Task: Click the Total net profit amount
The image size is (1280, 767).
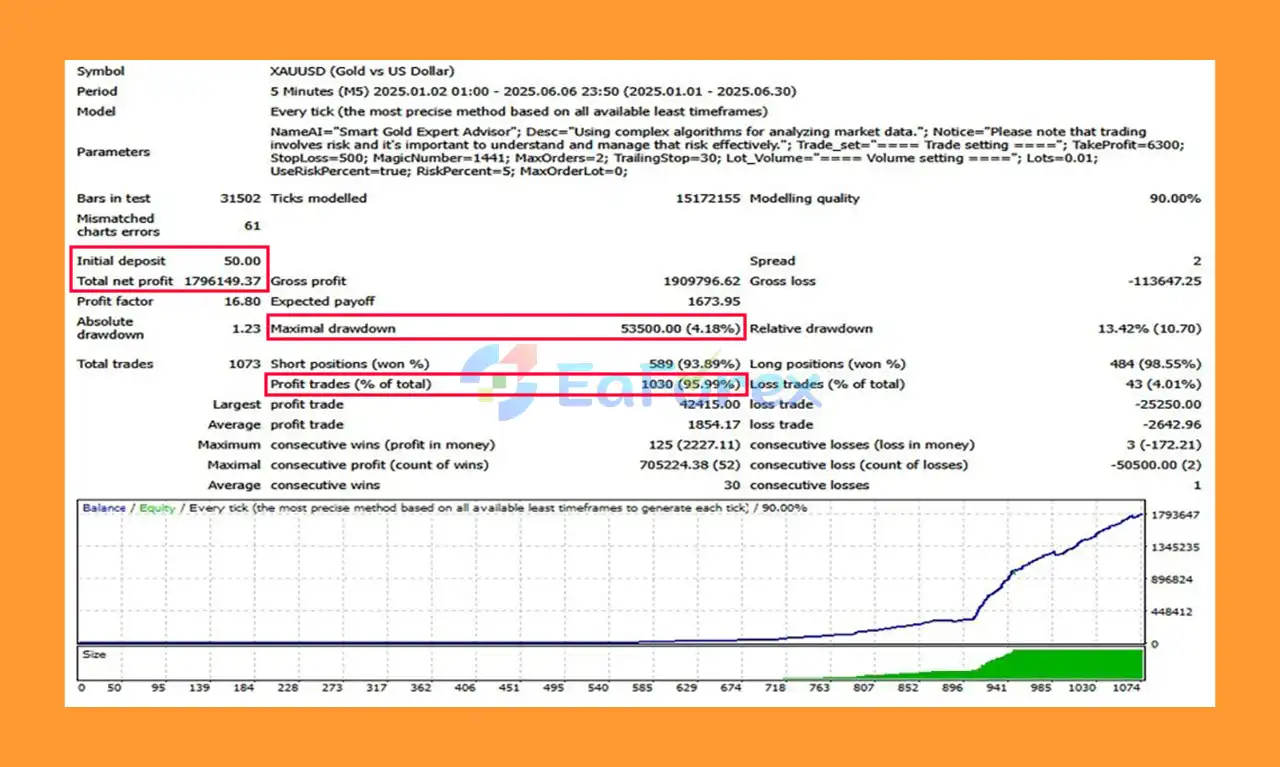Action: point(223,281)
